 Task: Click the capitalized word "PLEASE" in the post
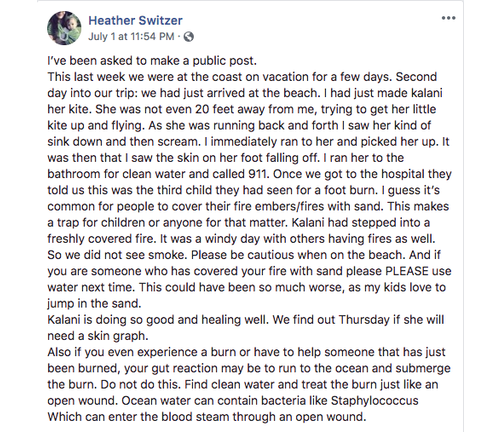(407, 271)
